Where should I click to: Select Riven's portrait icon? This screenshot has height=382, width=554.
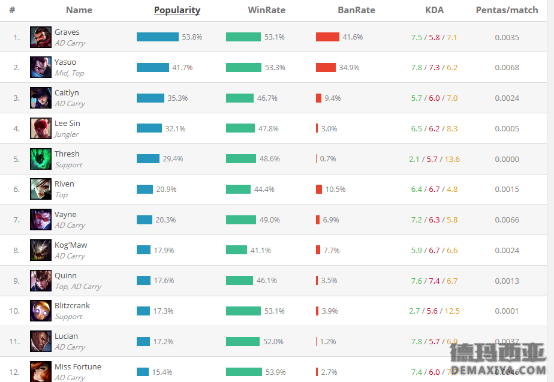41,189
